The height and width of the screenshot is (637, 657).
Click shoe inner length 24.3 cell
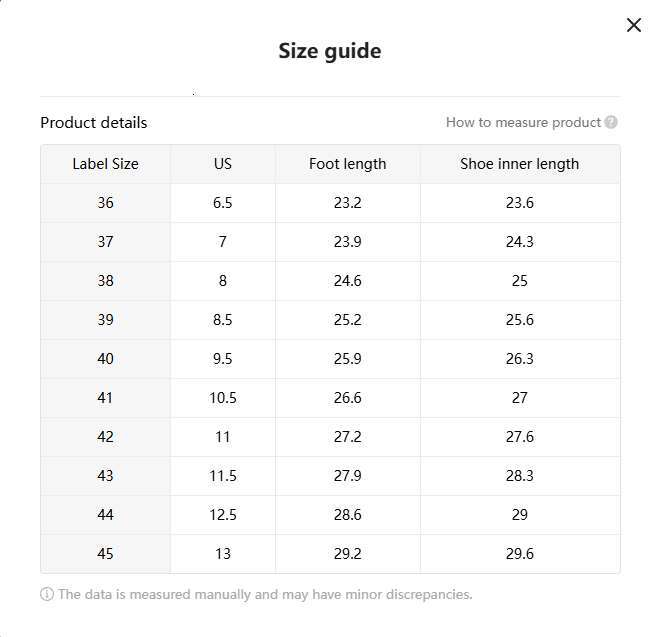pyautogui.click(x=519, y=242)
